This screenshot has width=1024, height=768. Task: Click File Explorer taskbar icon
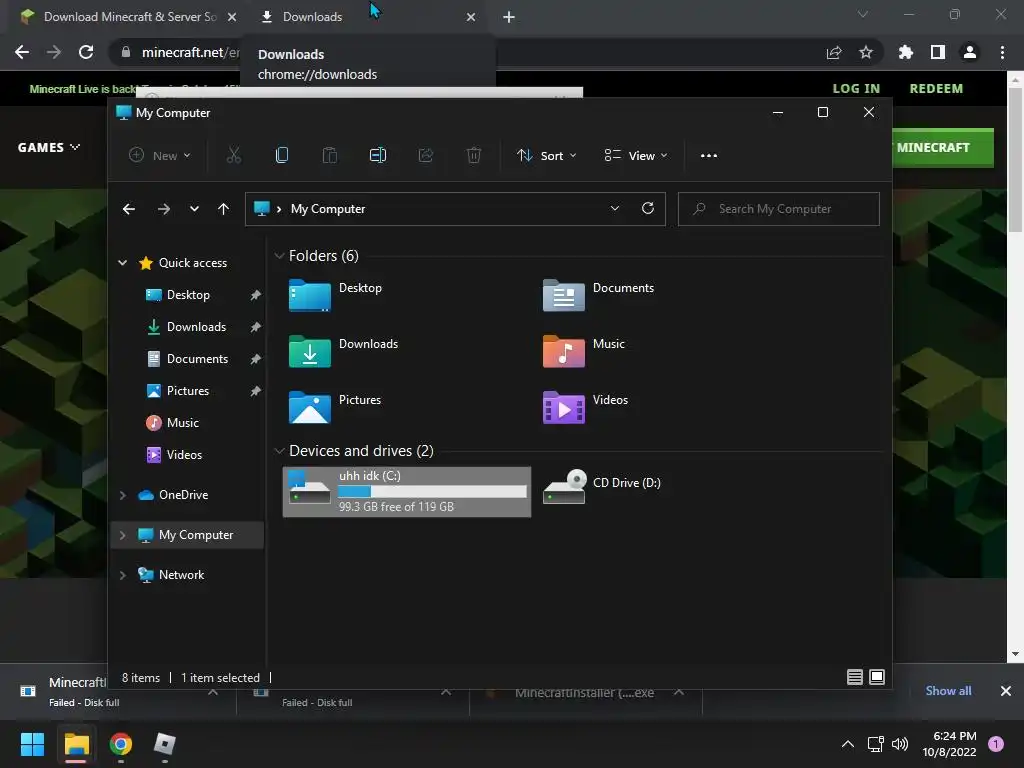[76, 744]
